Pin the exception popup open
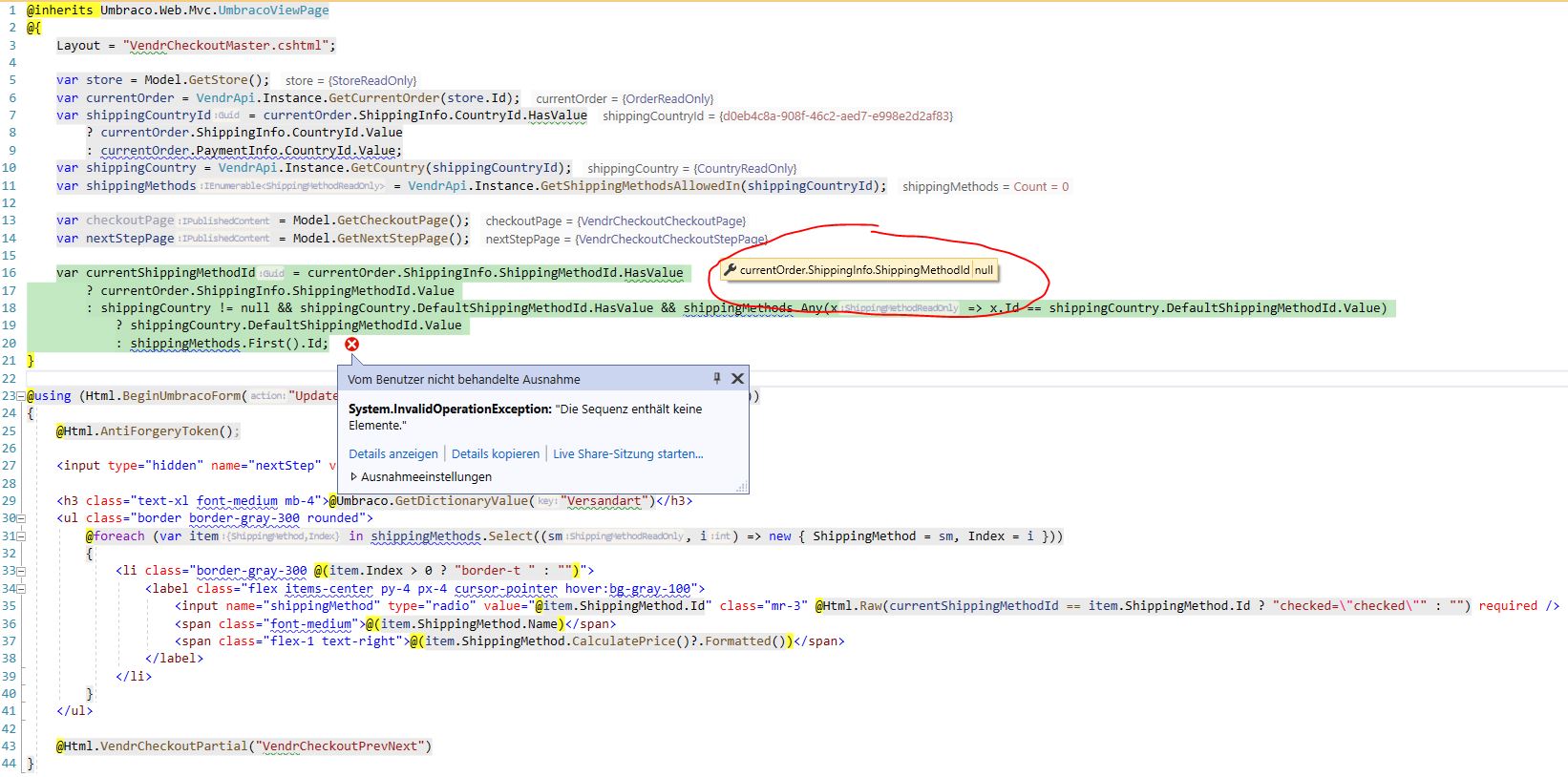This screenshot has height=777, width=1568. pos(717,379)
